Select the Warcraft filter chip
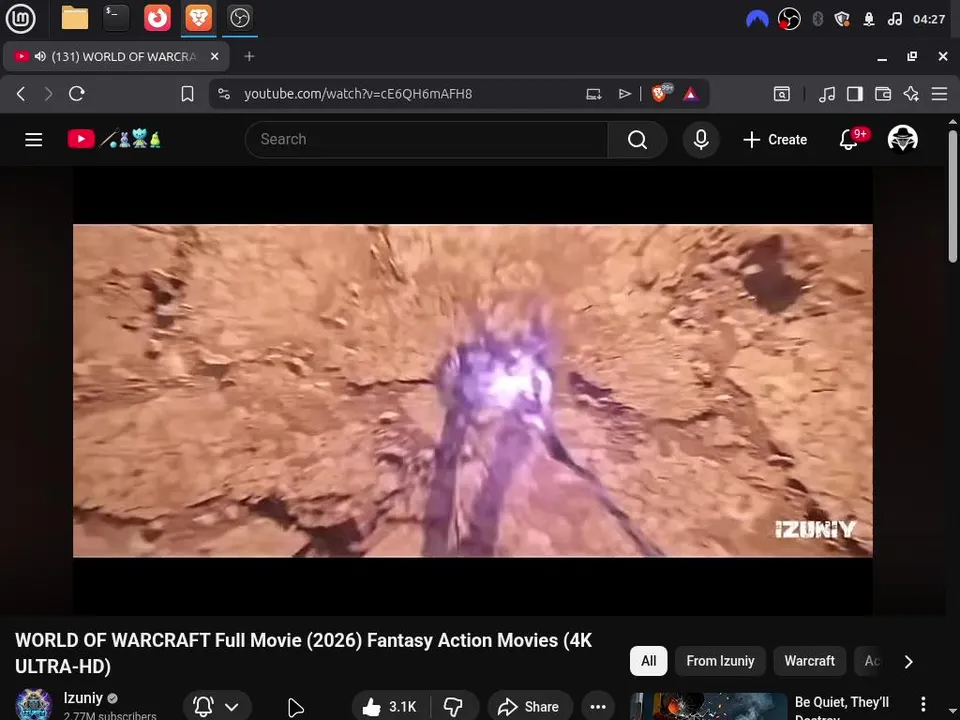Image resolution: width=960 pixels, height=720 pixels. click(x=809, y=661)
